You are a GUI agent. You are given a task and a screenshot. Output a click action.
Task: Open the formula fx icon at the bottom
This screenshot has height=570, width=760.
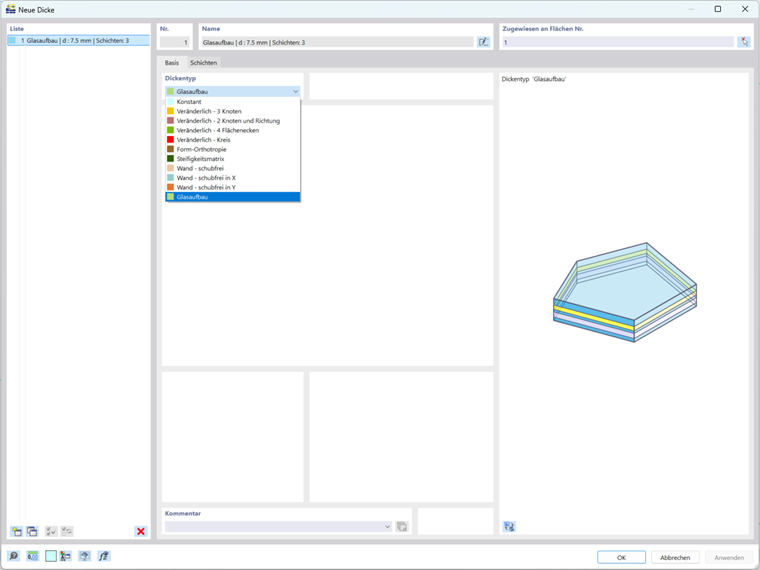coord(104,556)
